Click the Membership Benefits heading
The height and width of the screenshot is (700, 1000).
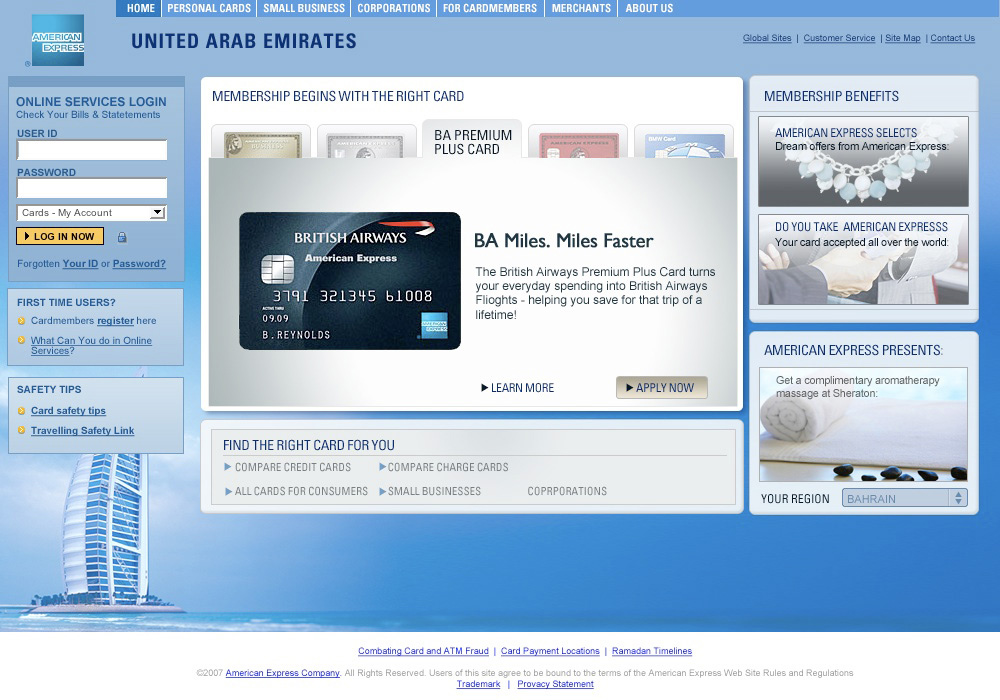tap(831, 96)
